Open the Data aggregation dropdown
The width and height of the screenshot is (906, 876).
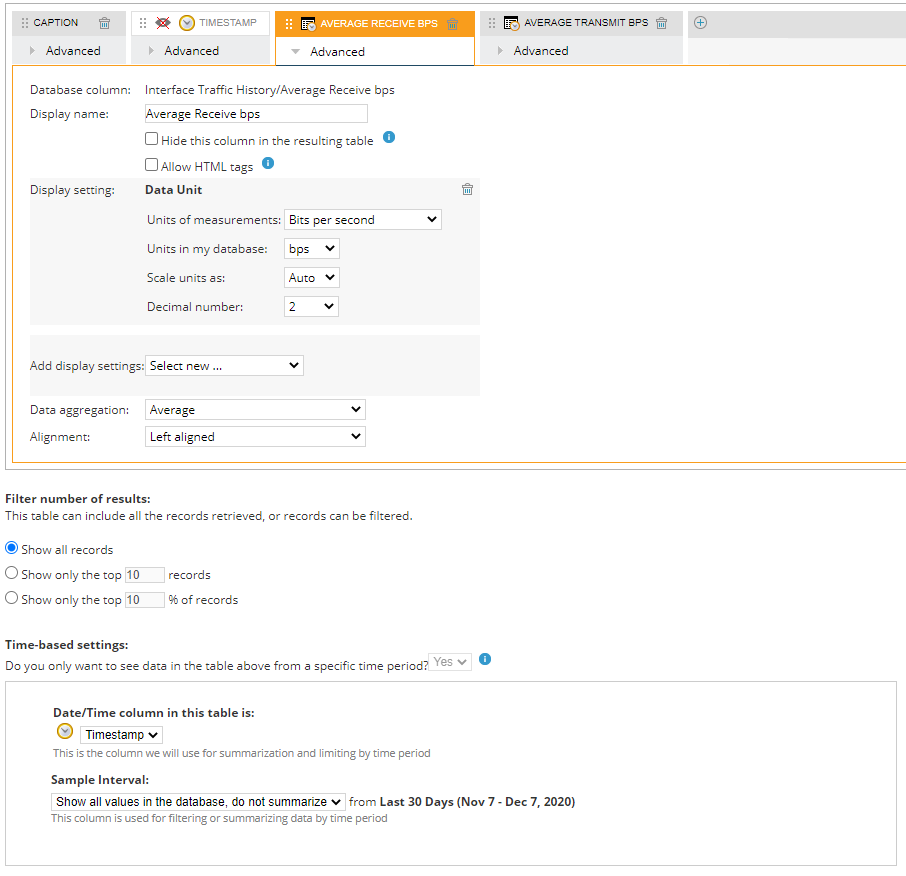(x=255, y=410)
